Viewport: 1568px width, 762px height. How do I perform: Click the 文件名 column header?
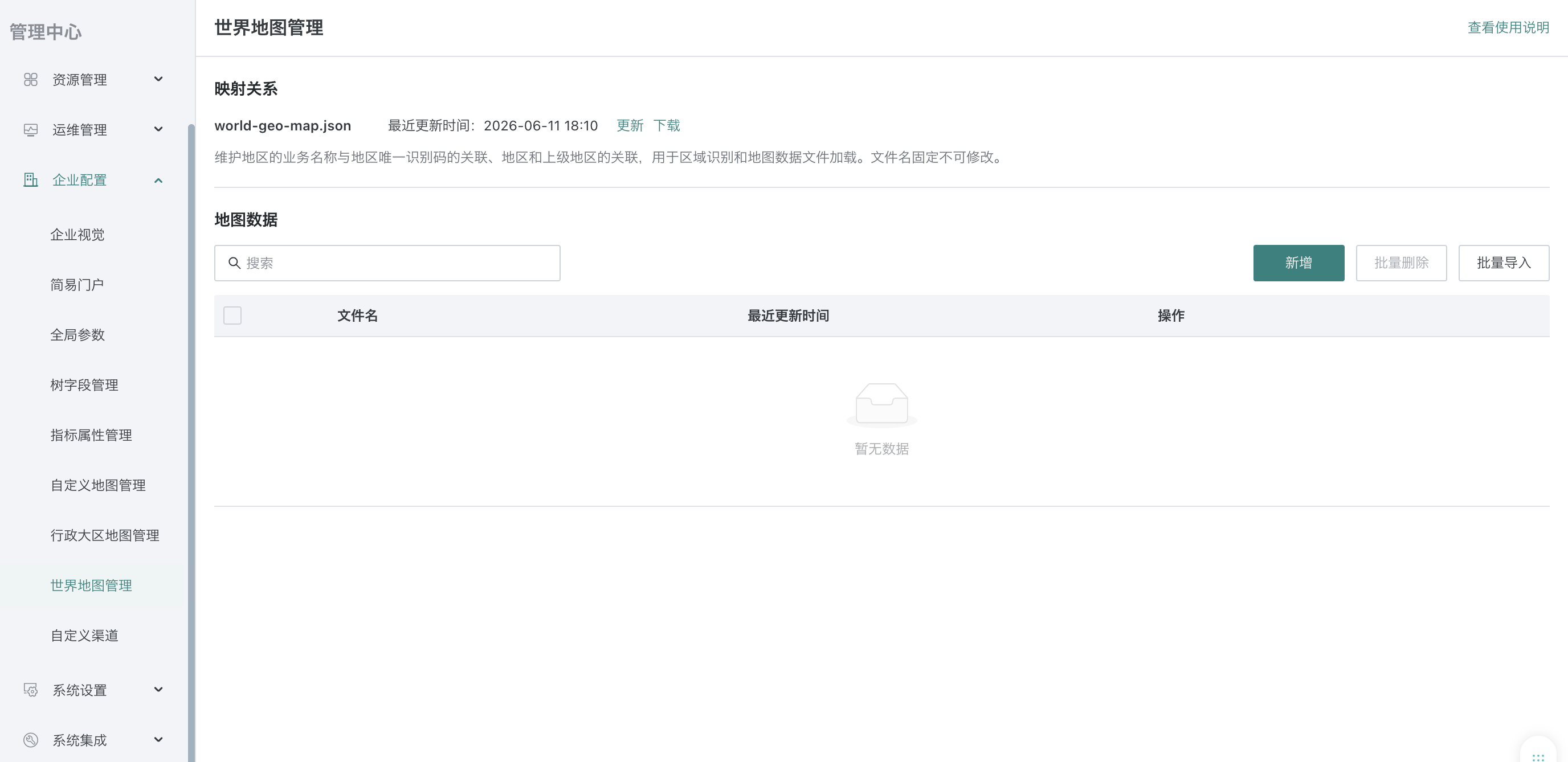tap(358, 316)
